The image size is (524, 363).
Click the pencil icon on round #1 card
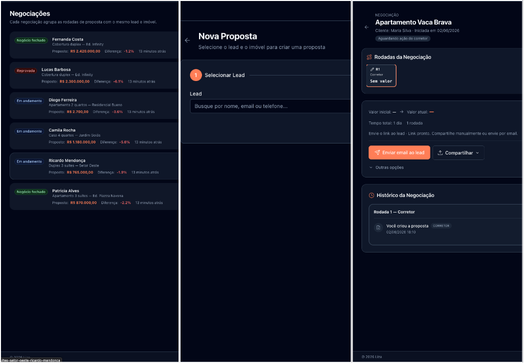coord(372,69)
